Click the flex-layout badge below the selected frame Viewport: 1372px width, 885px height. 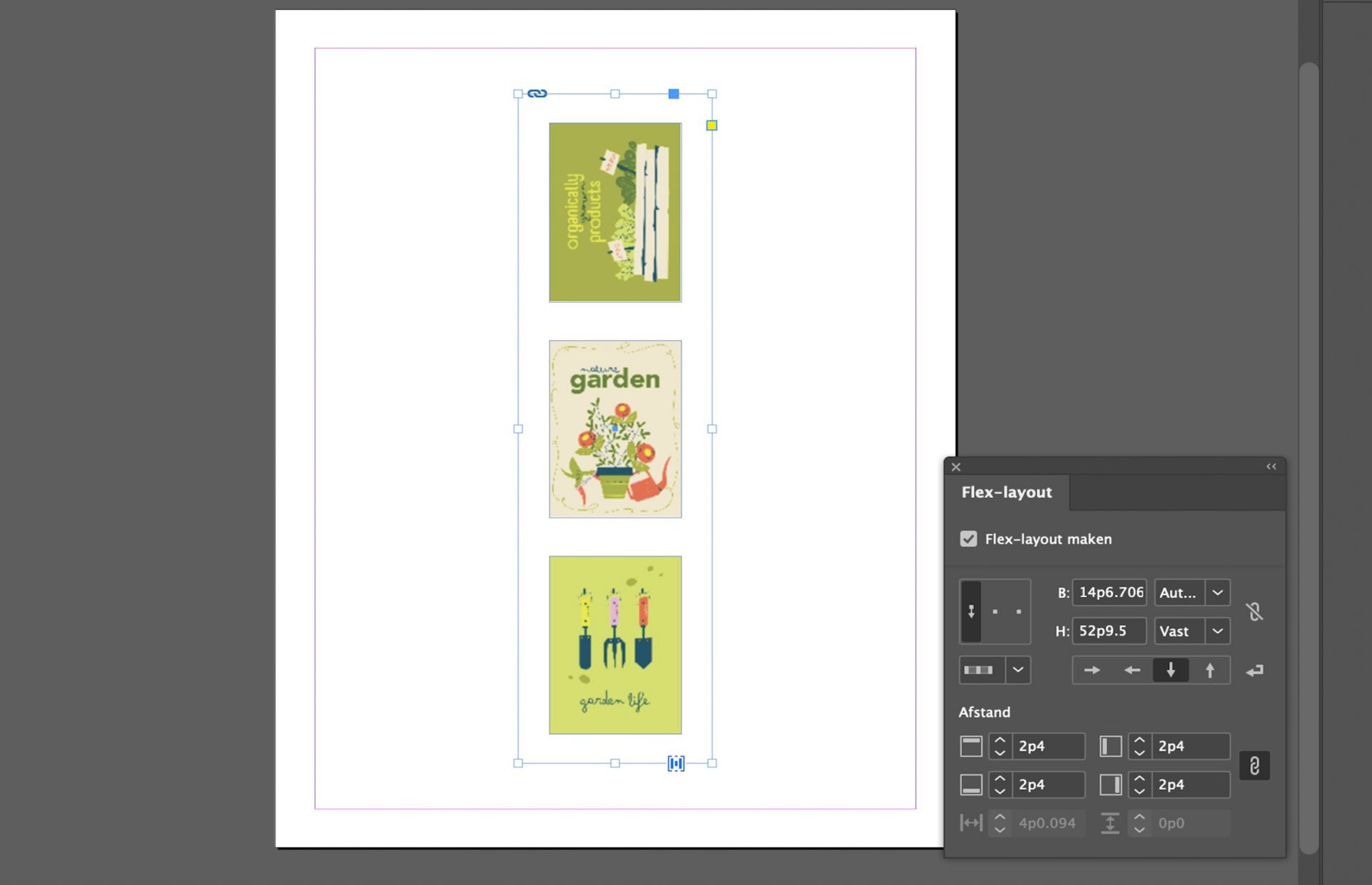(675, 763)
